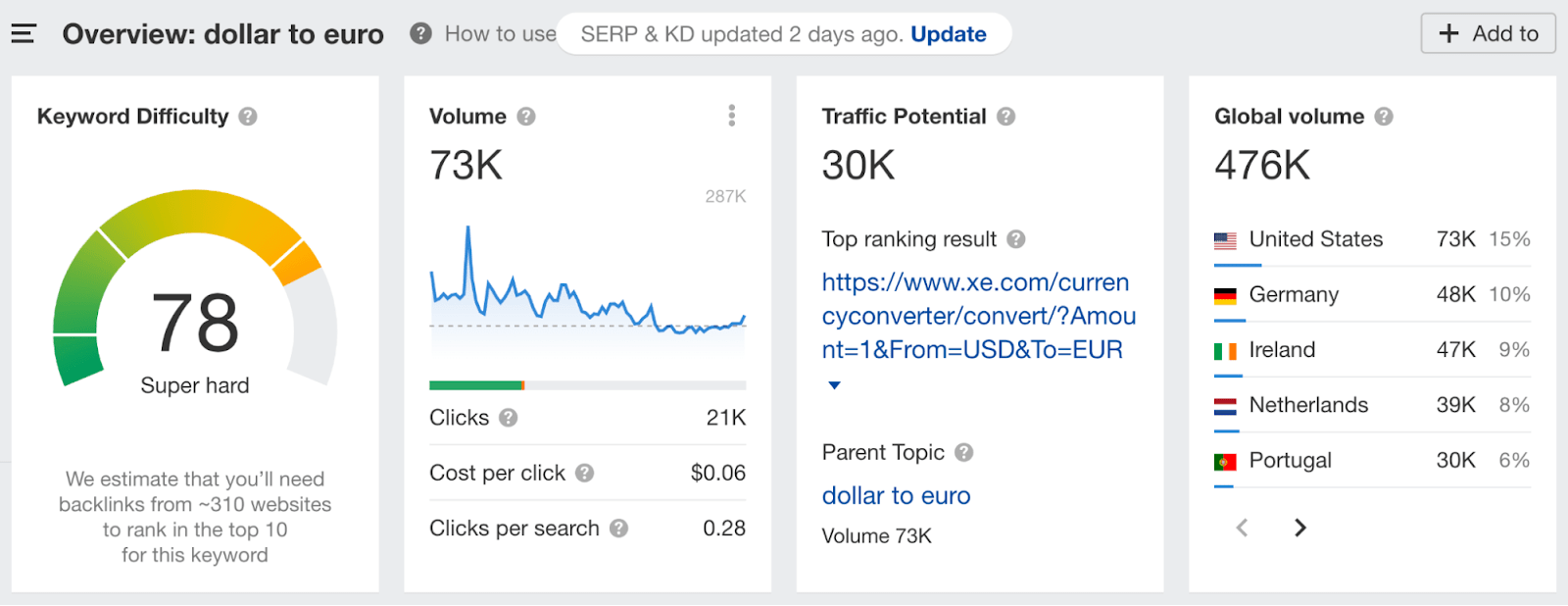The width and height of the screenshot is (1568, 606).
Task: Open the Traffic Potential help tooltip
Action: click(1005, 116)
